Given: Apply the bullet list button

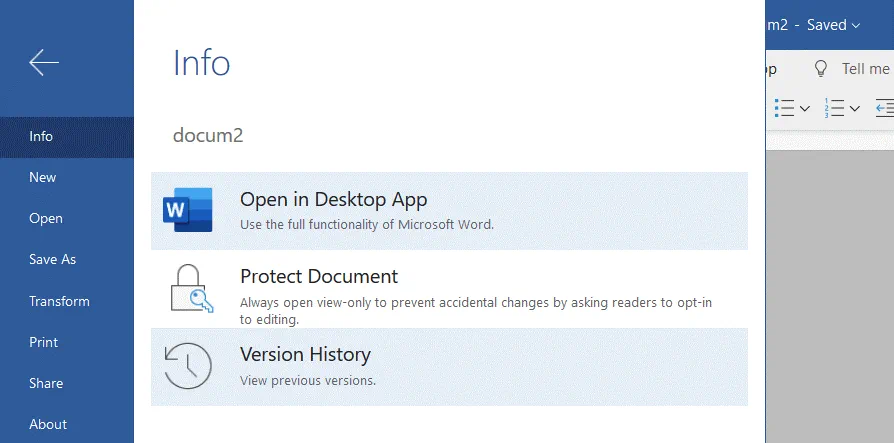Looking at the screenshot, I should pos(785,107).
